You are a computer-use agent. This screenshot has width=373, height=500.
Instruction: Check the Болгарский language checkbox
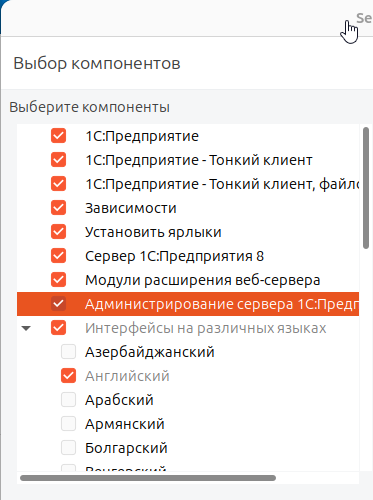[x=68, y=448]
